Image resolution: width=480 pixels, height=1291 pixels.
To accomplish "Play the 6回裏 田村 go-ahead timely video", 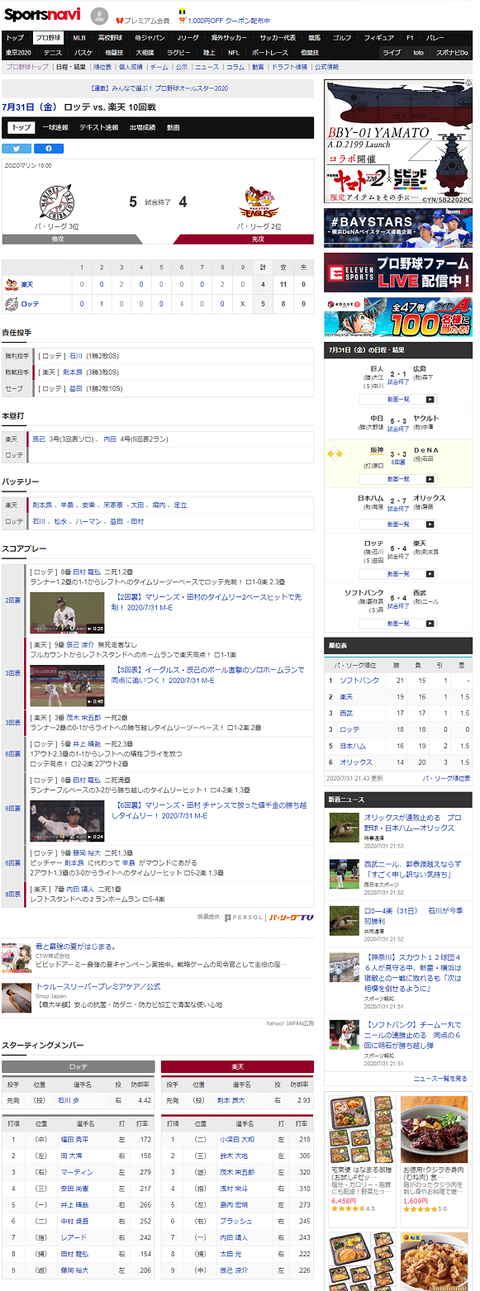I will pyautogui.click(x=68, y=820).
